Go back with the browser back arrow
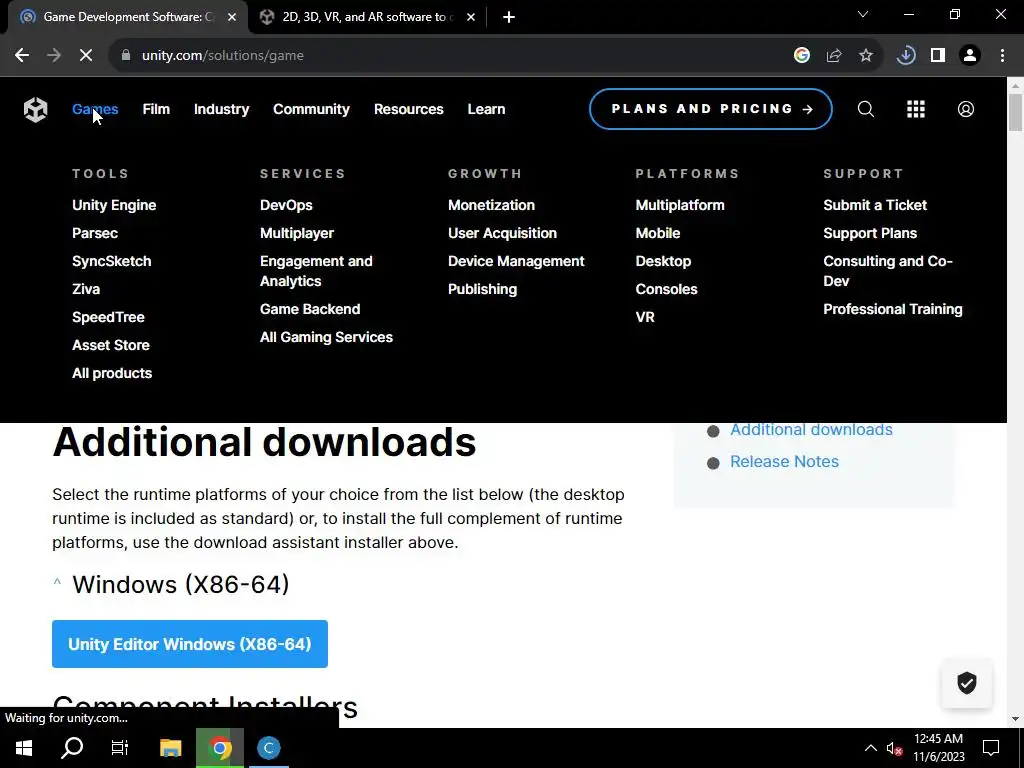Image resolution: width=1024 pixels, height=768 pixels. [22, 56]
